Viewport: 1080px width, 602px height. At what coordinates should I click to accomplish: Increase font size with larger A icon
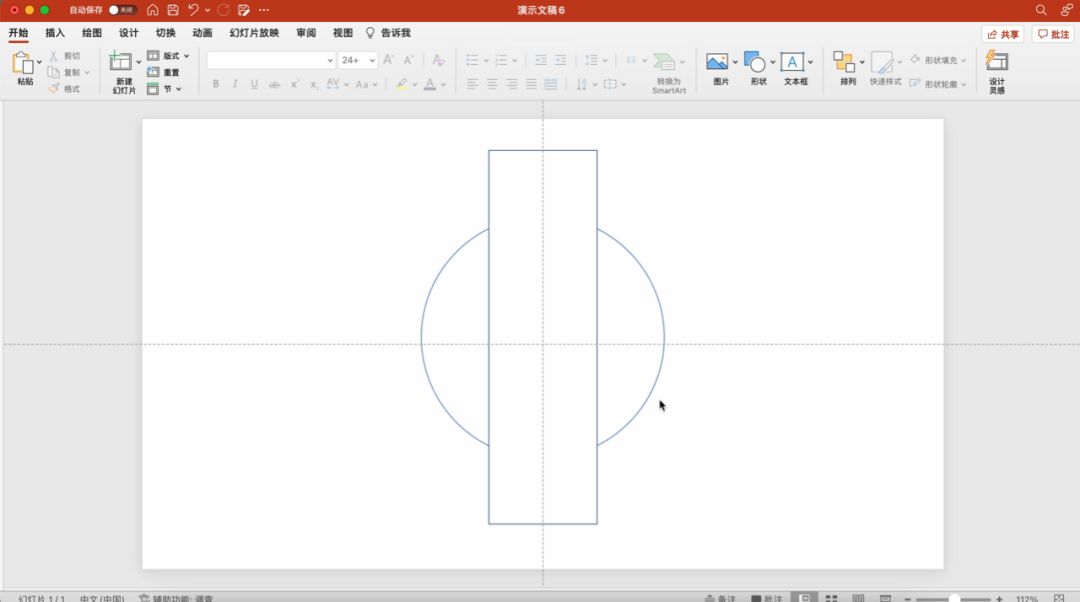coord(388,60)
